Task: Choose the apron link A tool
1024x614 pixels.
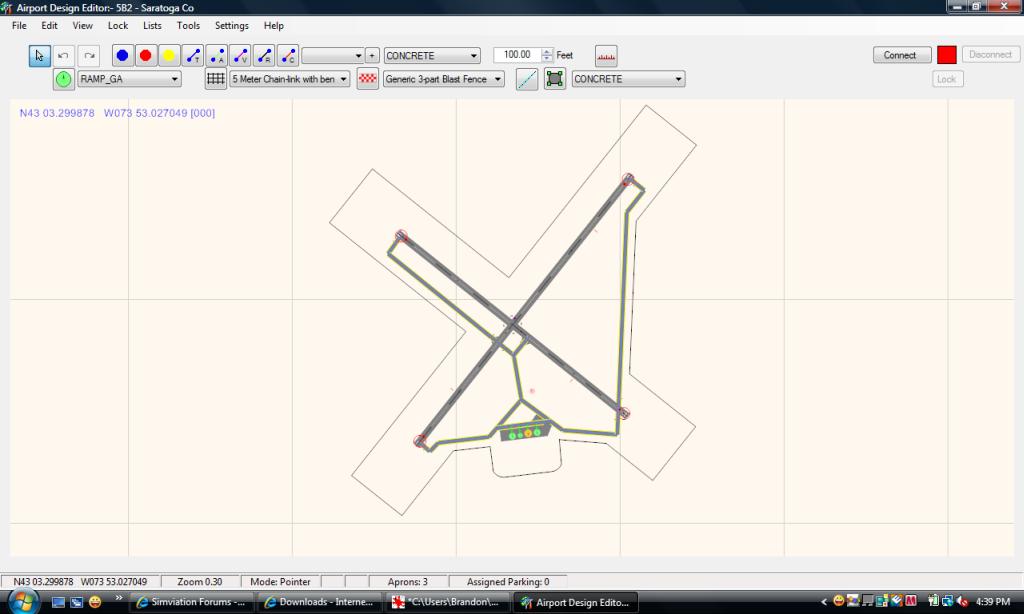Action: [x=217, y=56]
